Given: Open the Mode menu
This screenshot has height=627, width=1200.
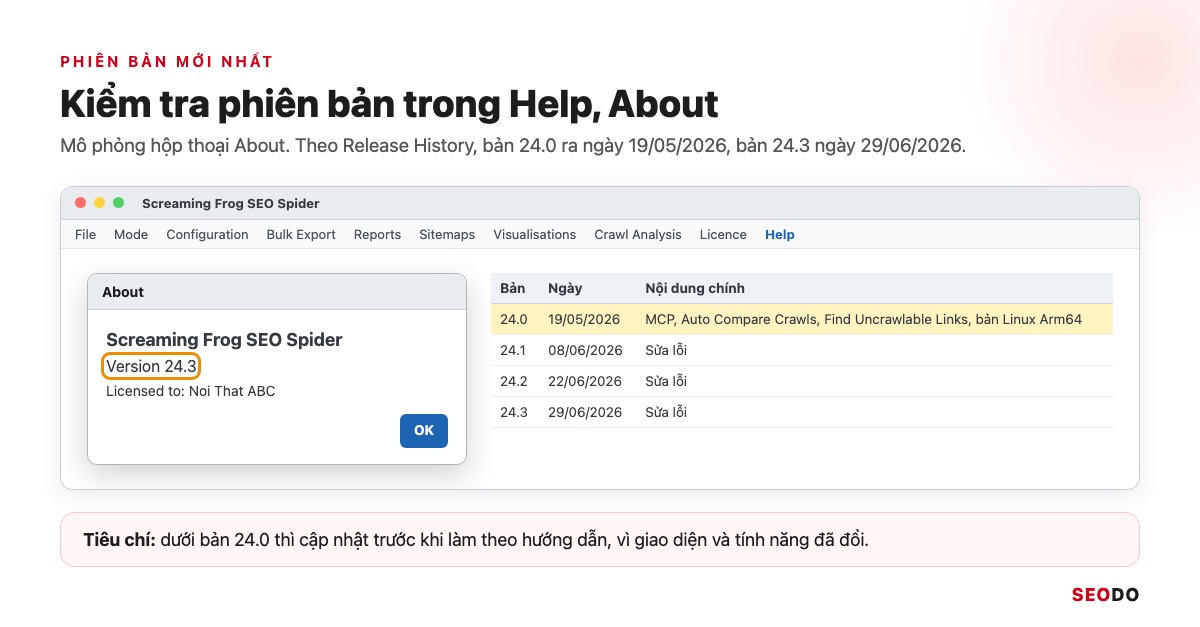Looking at the screenshot, I should click(131, 234).
